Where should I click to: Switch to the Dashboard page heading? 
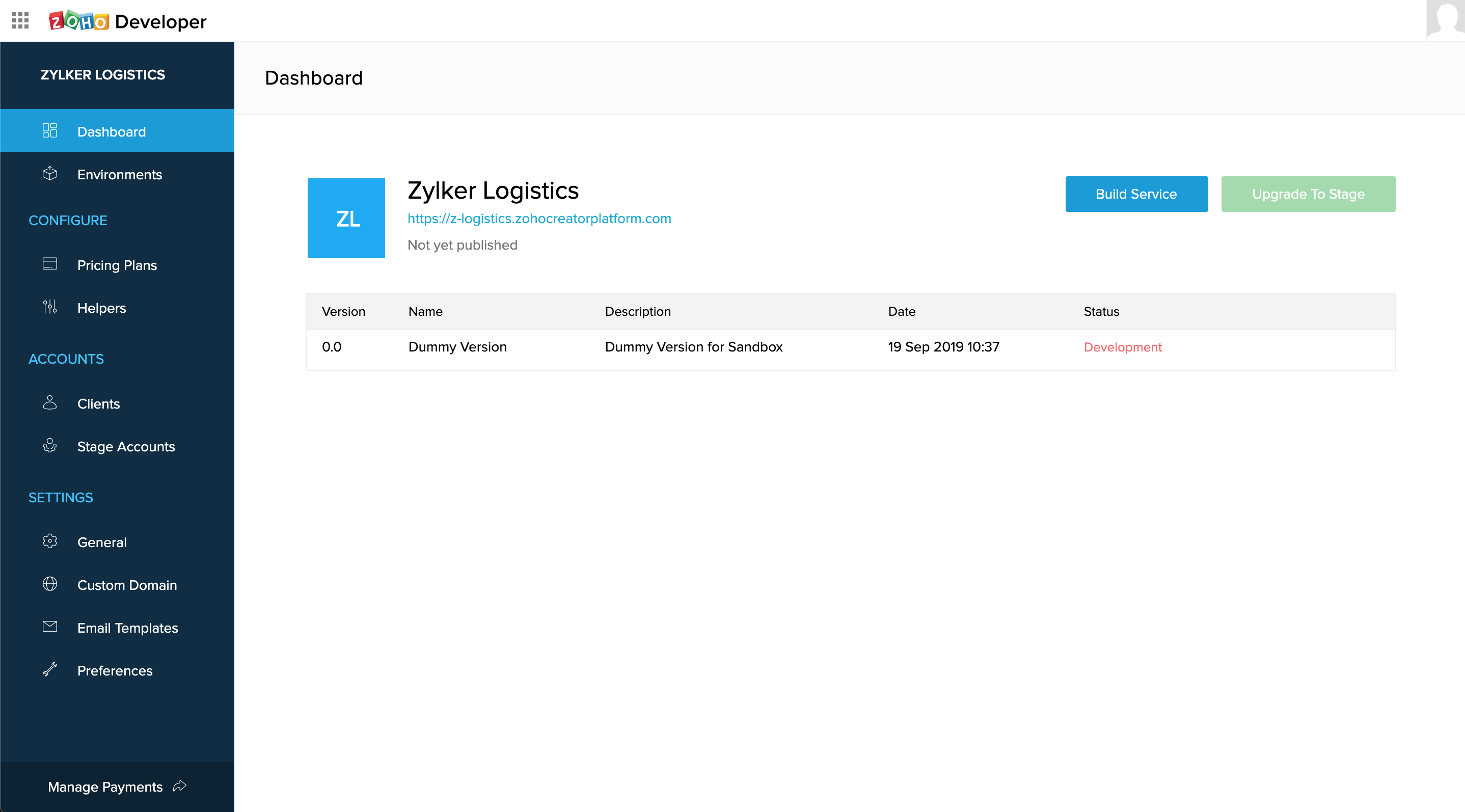coord(314,78)
